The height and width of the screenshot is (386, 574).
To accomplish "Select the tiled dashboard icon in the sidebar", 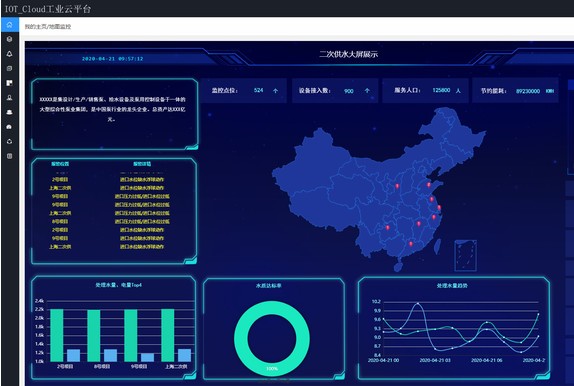I will point(10,83).
